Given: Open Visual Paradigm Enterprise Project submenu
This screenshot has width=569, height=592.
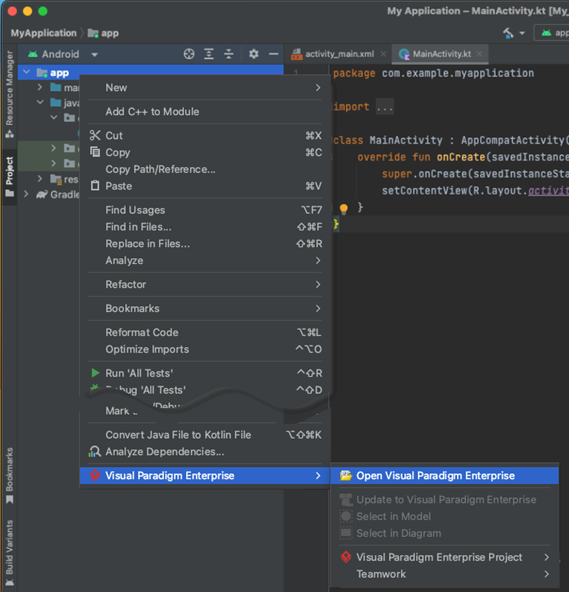Looking at the screenshot, I should [444, 557].
